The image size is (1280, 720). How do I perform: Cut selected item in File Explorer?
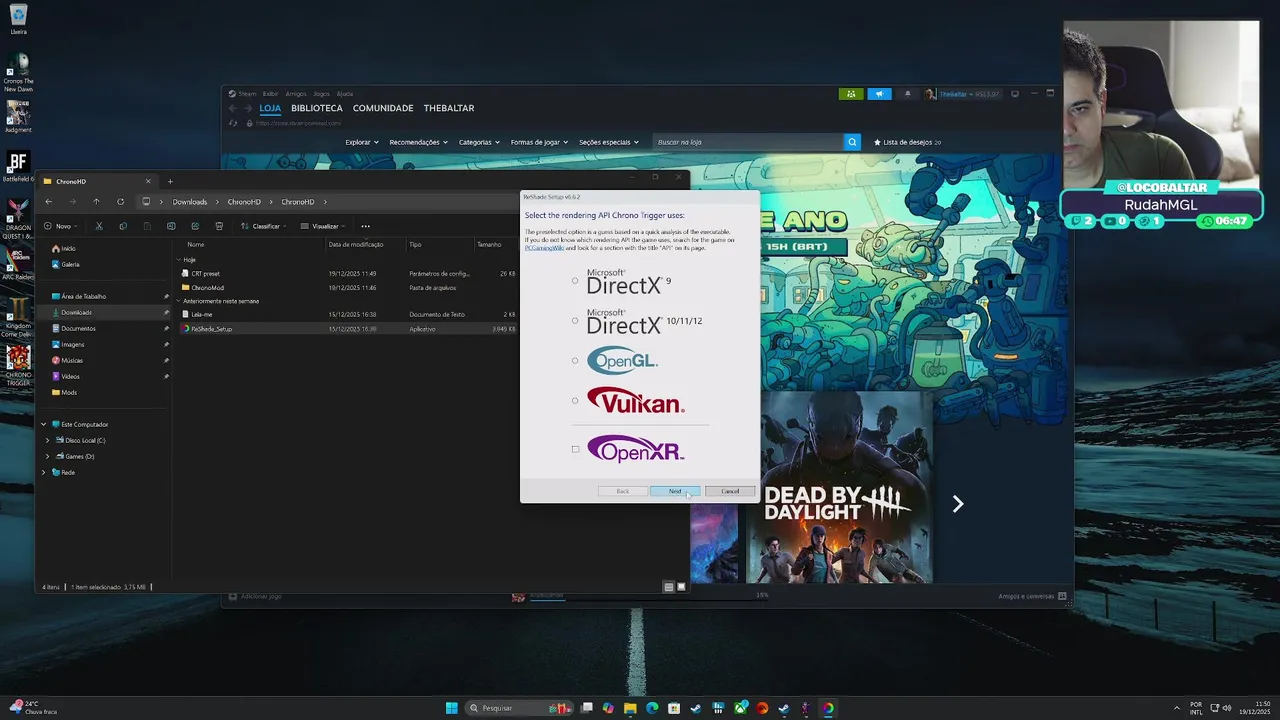pos(99,226)
